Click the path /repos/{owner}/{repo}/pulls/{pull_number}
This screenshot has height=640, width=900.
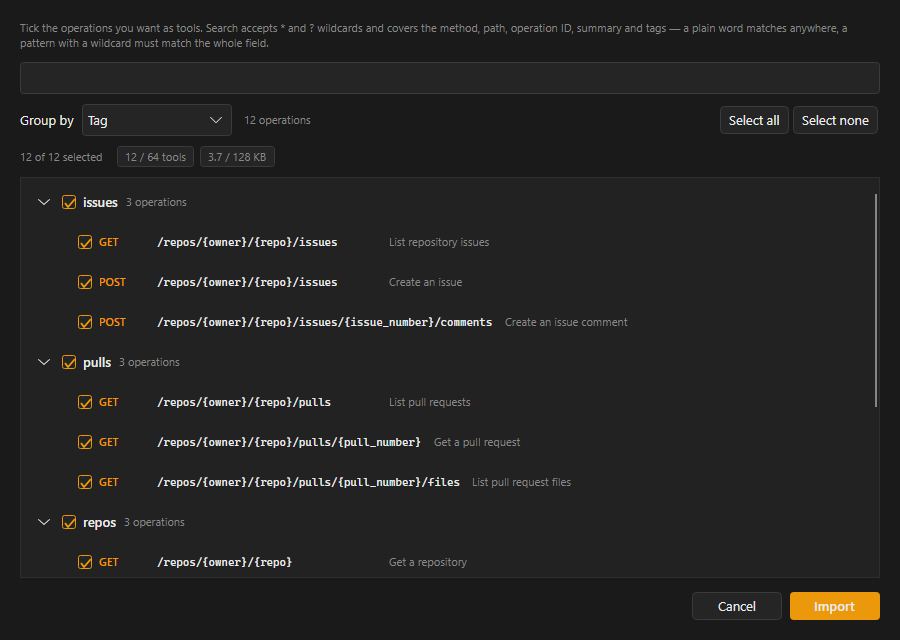click(289, 443)
